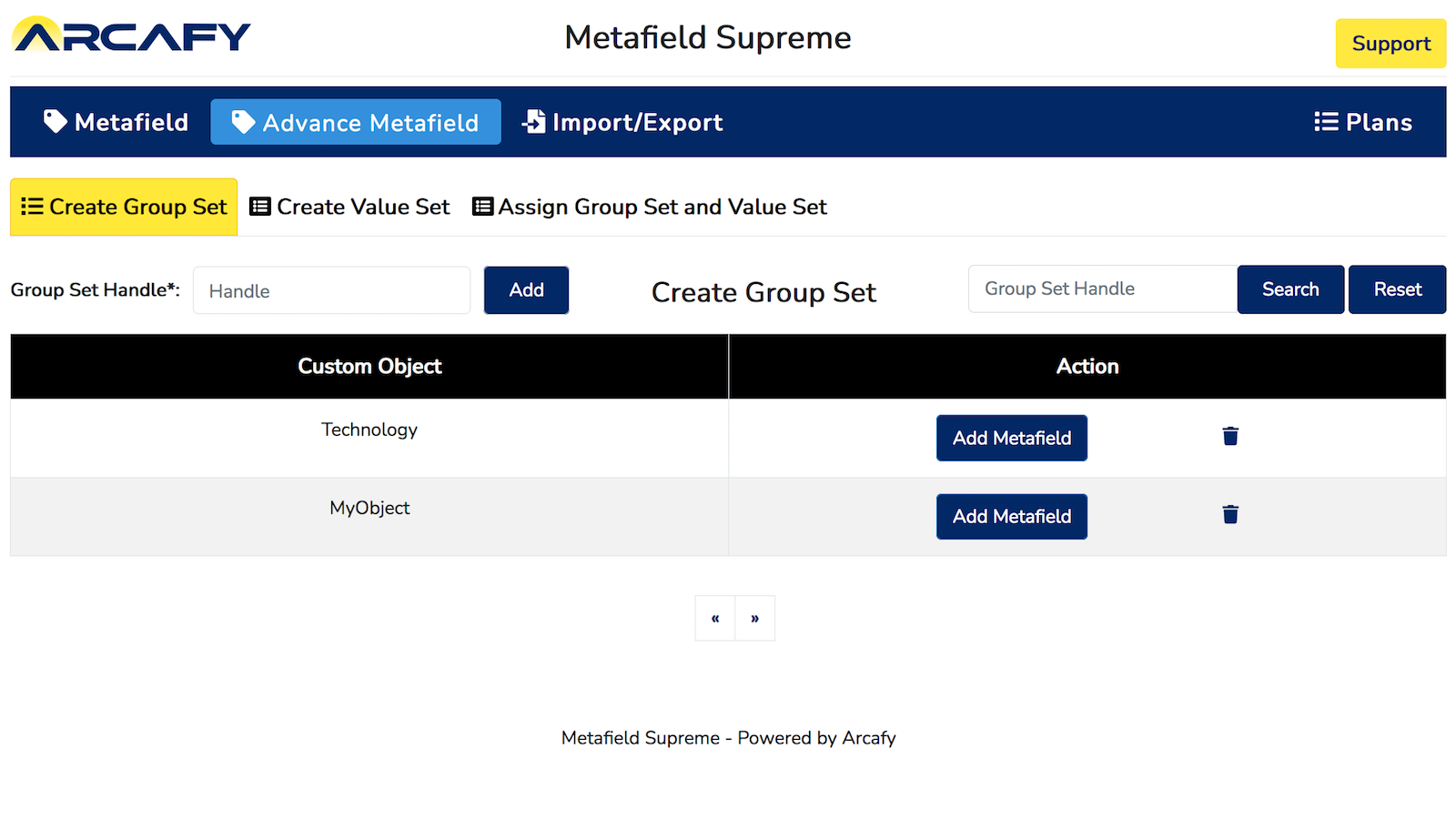Click the tag icon beside Metafield
Viewport: 1456px width, 819px height.
click(x=54, y=120)
